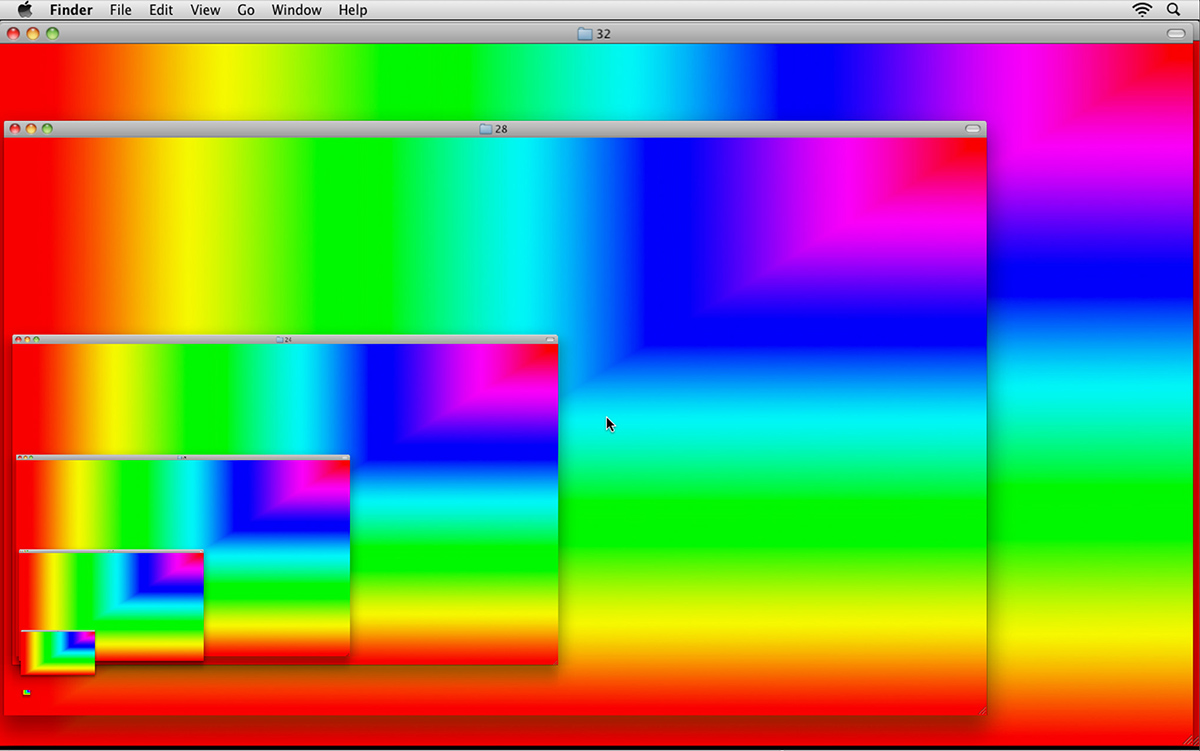
Task: Open the Window menu
Action: pos(296,10)
